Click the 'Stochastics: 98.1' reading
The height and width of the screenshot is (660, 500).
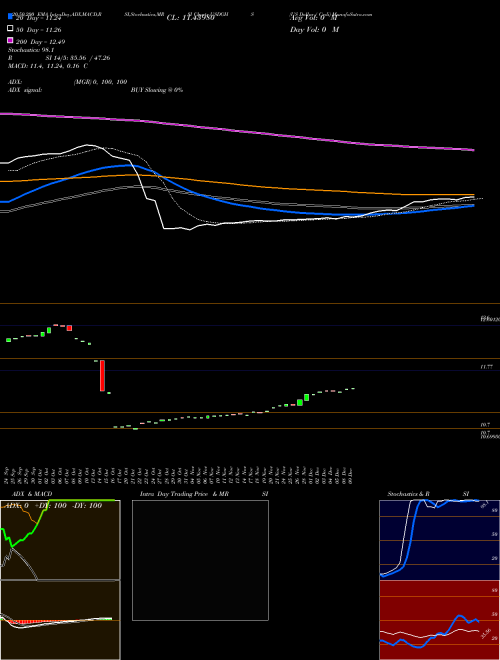[29, 50]
